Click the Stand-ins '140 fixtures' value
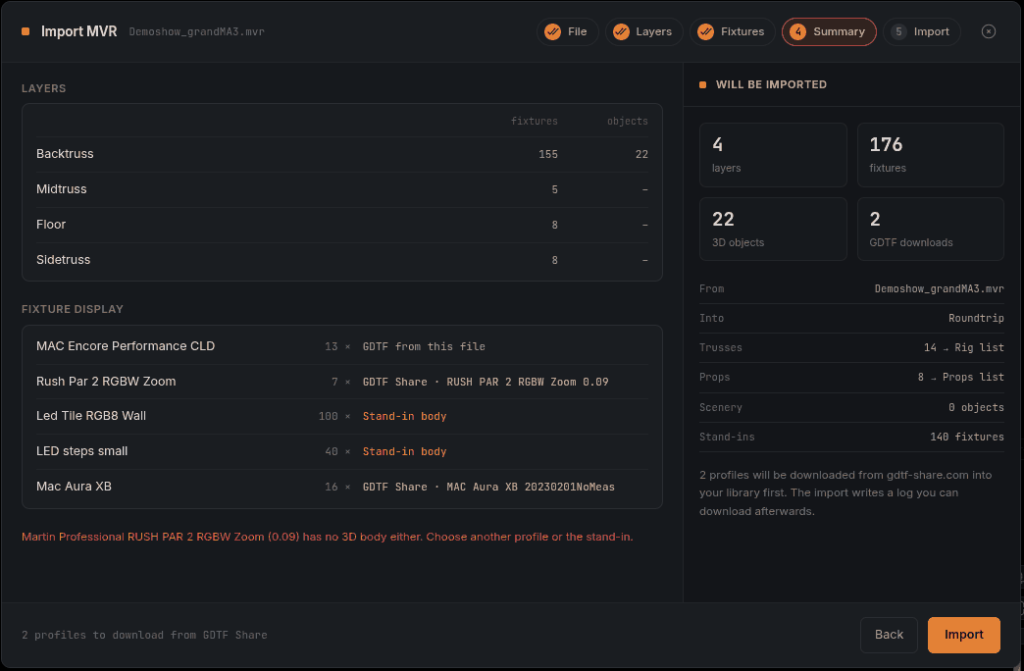The width and height of the screenshot is (1024, 671). [x=967, y=436]
